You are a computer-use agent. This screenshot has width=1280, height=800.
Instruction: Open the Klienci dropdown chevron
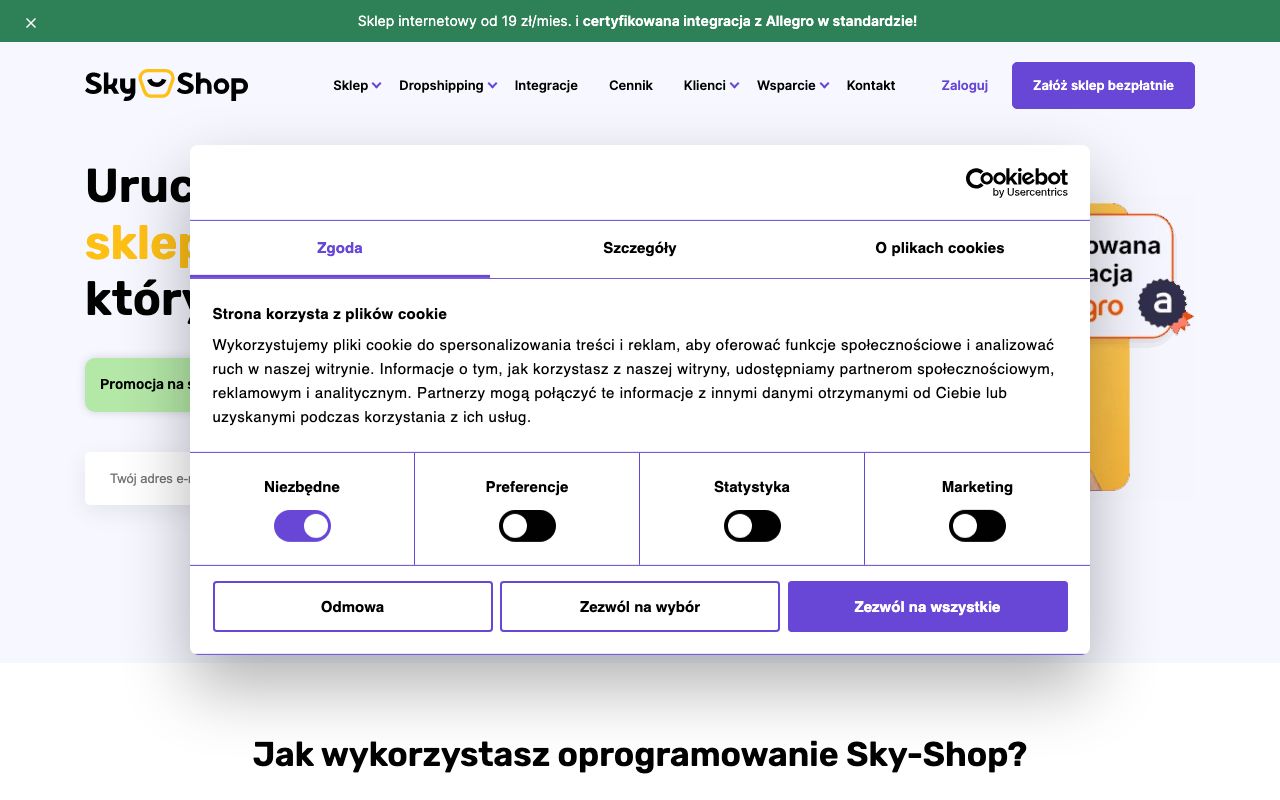[734, 86]
